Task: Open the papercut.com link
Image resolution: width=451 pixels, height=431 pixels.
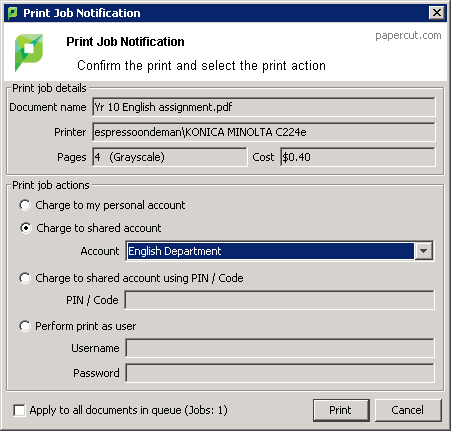Action: click(x=408, y=35)
